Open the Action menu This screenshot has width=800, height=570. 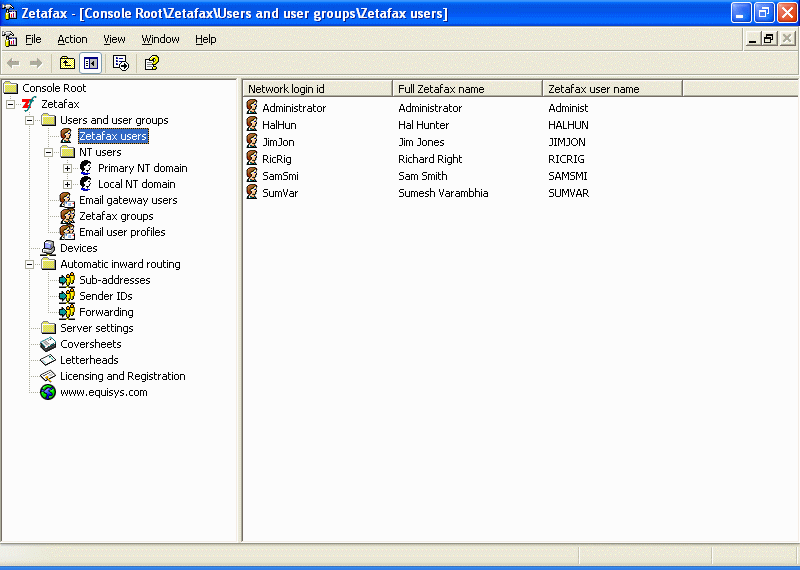click(72, 39)
